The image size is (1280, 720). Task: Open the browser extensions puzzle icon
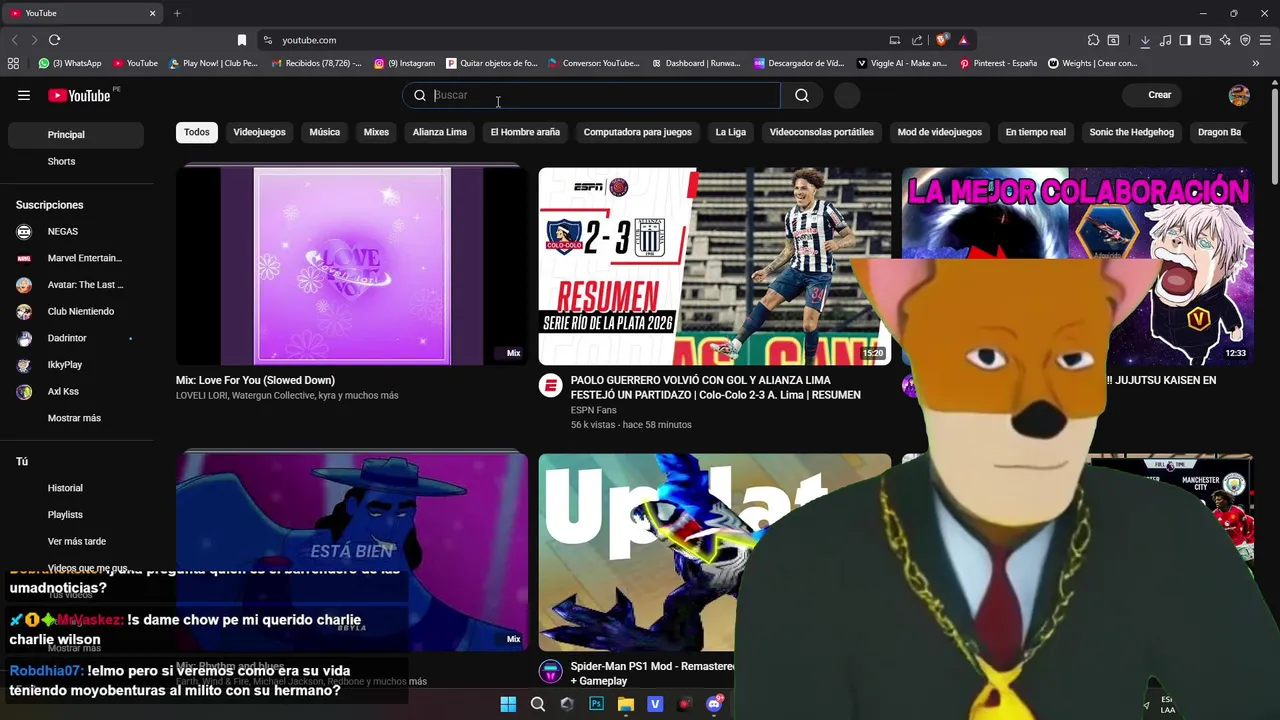[x=1093, y=40]
